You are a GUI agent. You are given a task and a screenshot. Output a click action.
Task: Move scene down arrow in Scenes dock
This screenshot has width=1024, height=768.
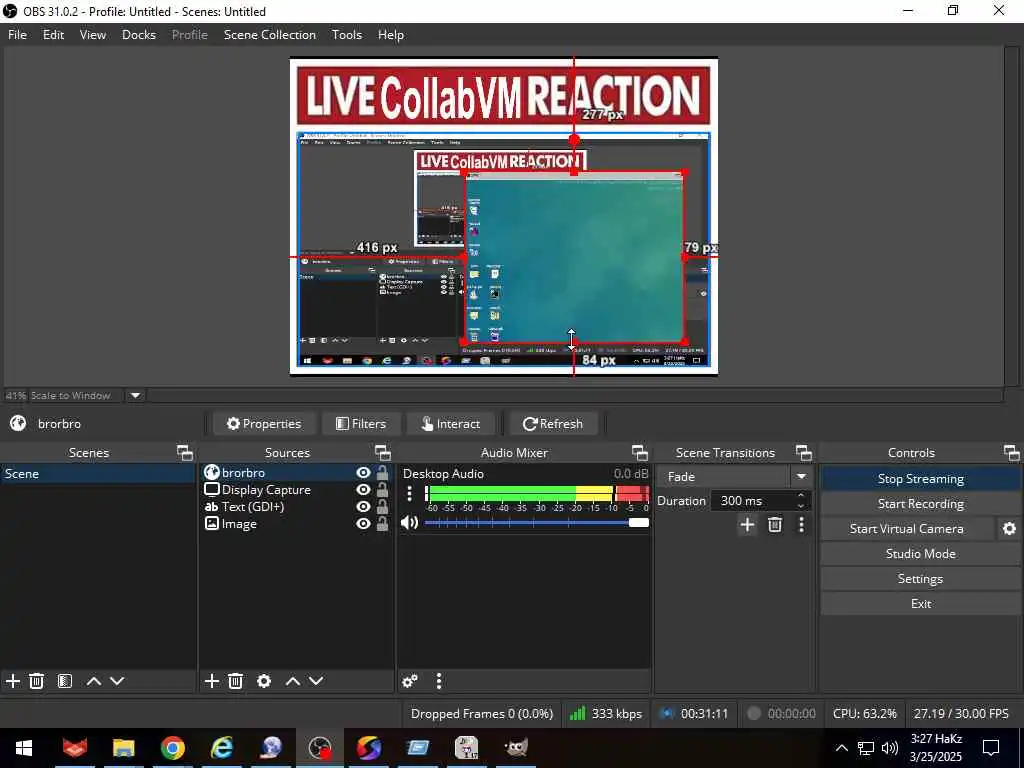click(117, 681)
